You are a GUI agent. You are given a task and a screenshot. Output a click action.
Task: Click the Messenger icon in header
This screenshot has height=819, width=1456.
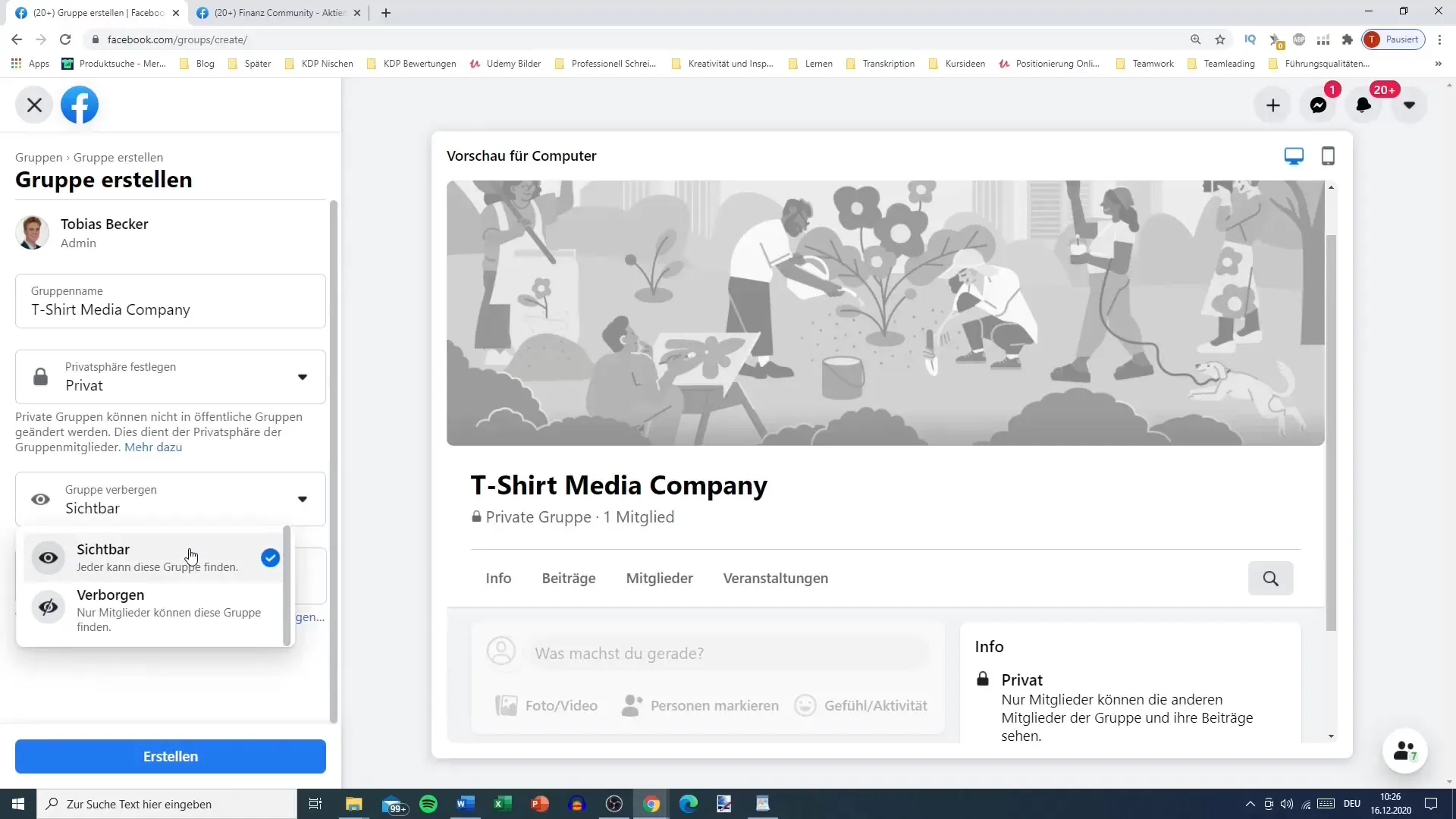(1319, 104)
